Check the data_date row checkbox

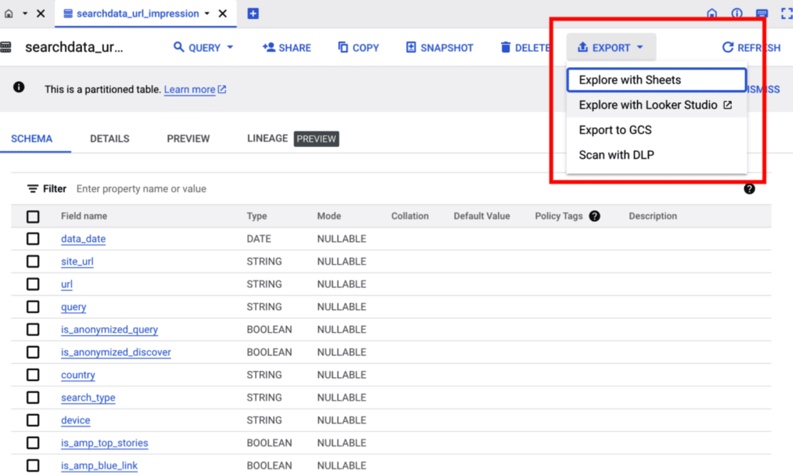coord(33,239)
